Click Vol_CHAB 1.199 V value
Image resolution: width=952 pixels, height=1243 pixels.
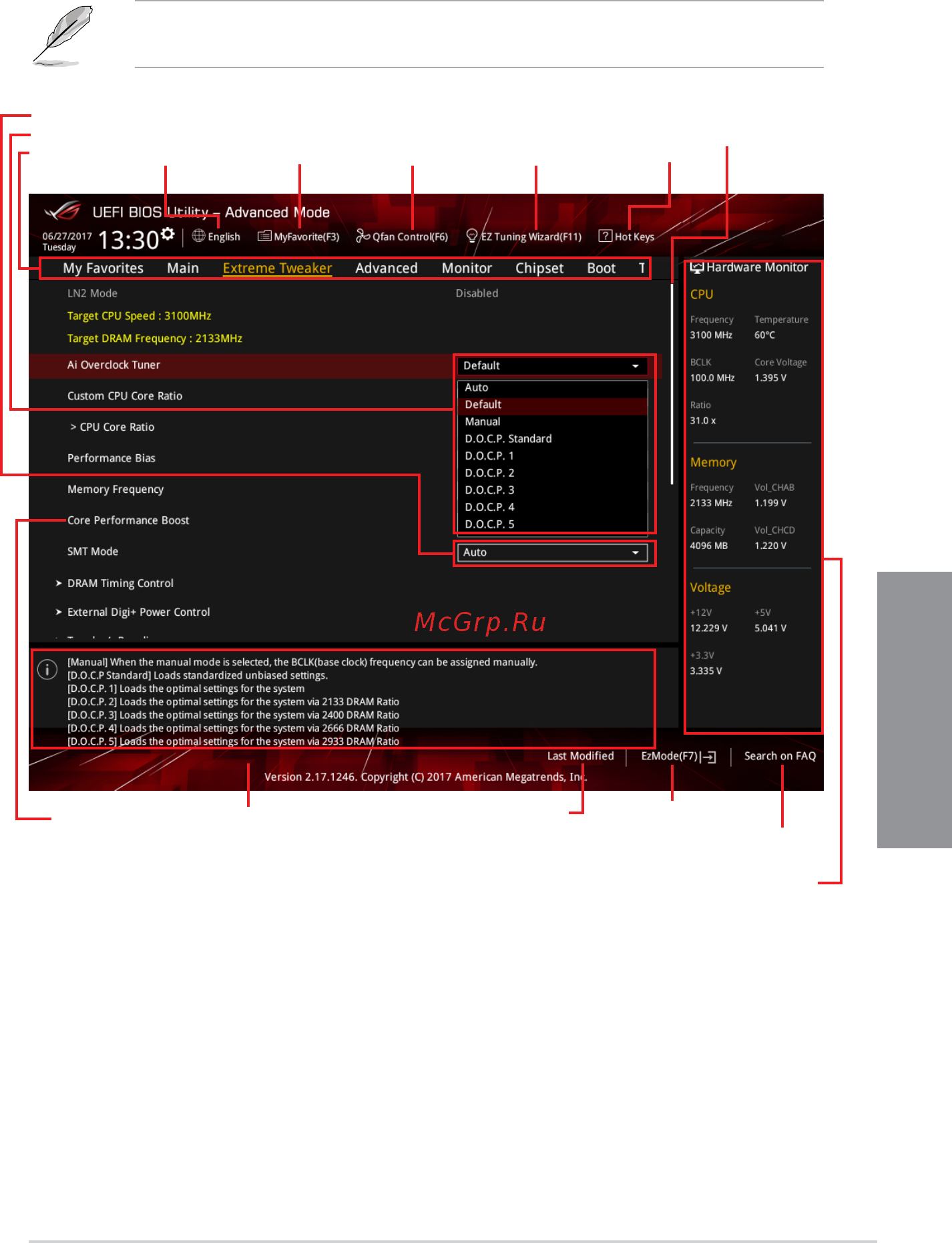[x=770, y=503]
